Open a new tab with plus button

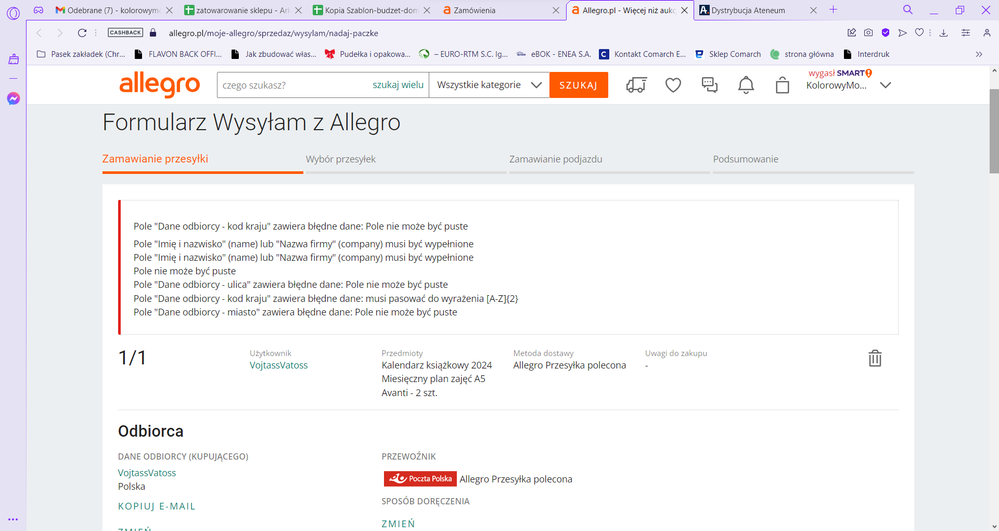[833, 10]
